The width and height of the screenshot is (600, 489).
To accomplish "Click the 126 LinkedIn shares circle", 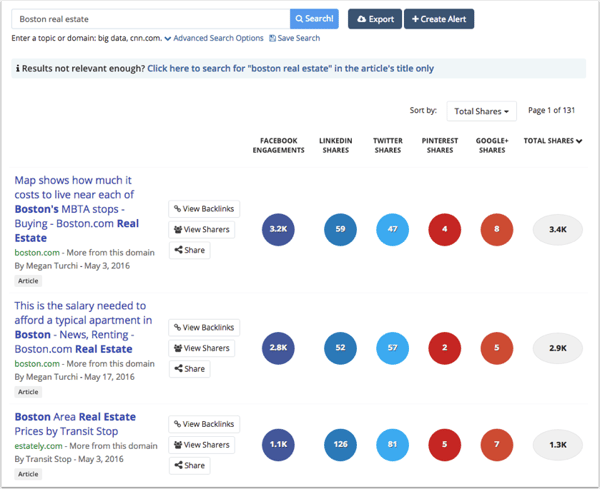I will [340, 444].
